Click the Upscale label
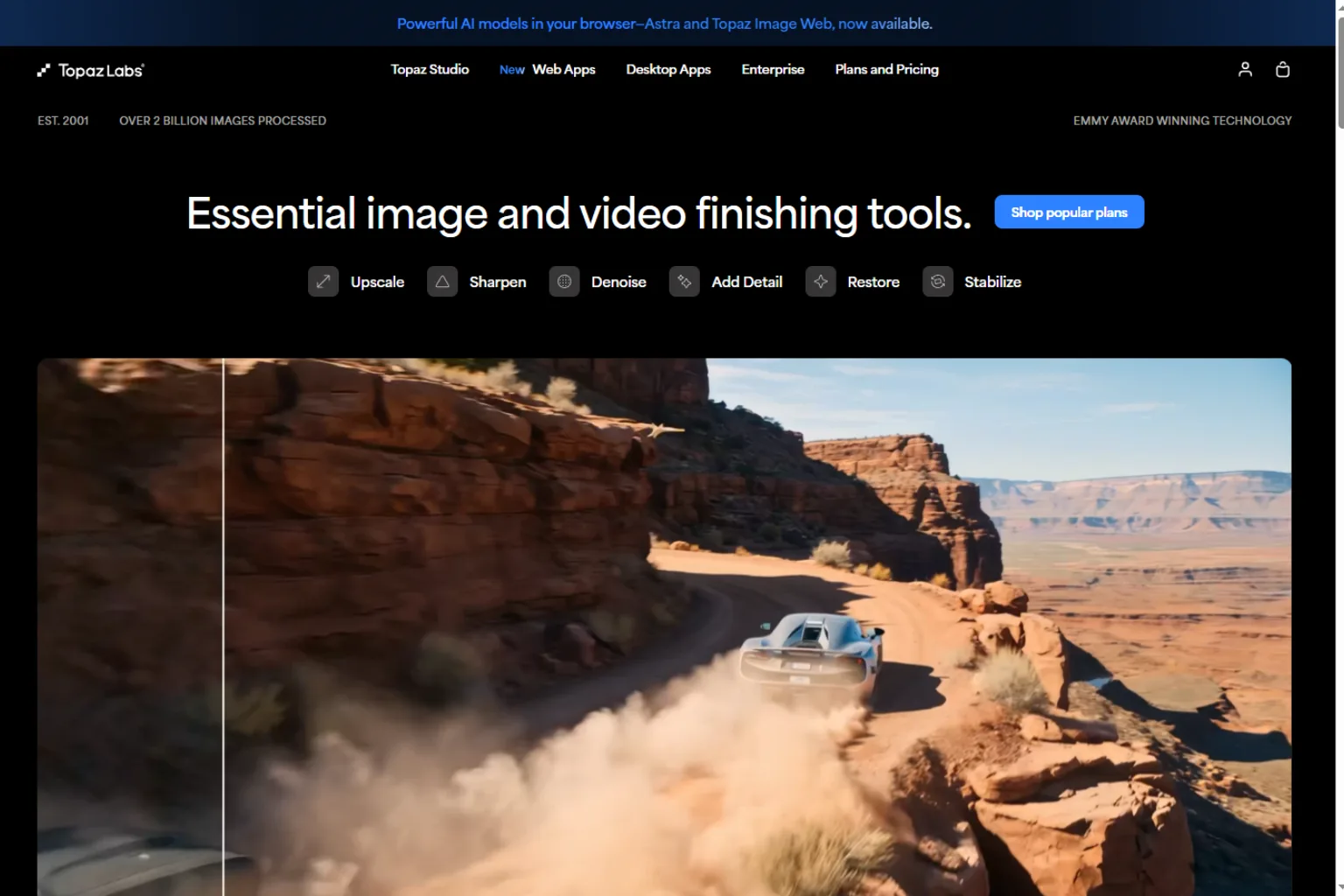This screenshot has width=1344, height=896. 377,282
